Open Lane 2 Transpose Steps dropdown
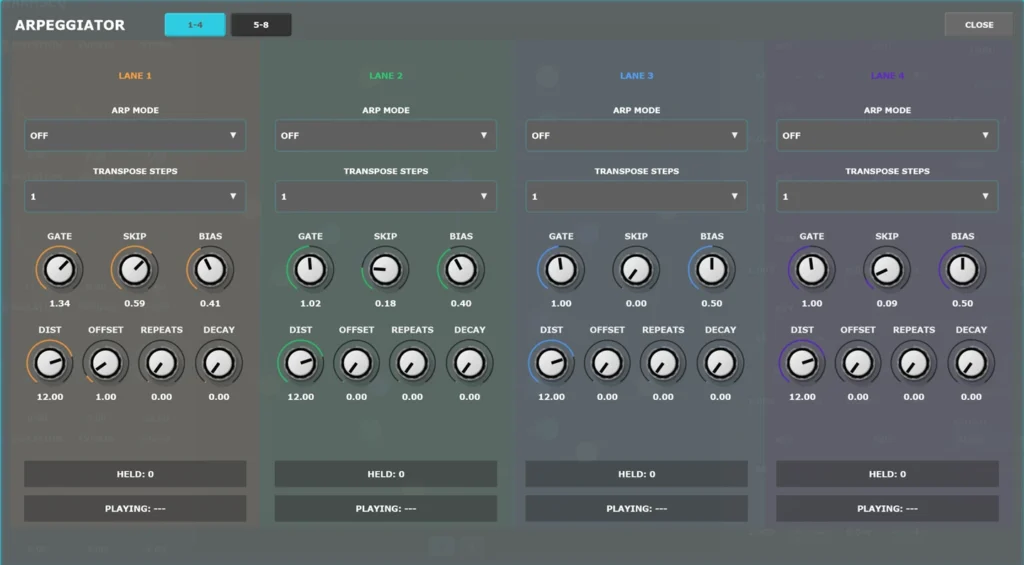1024x565 pixels. coord(386,196)
